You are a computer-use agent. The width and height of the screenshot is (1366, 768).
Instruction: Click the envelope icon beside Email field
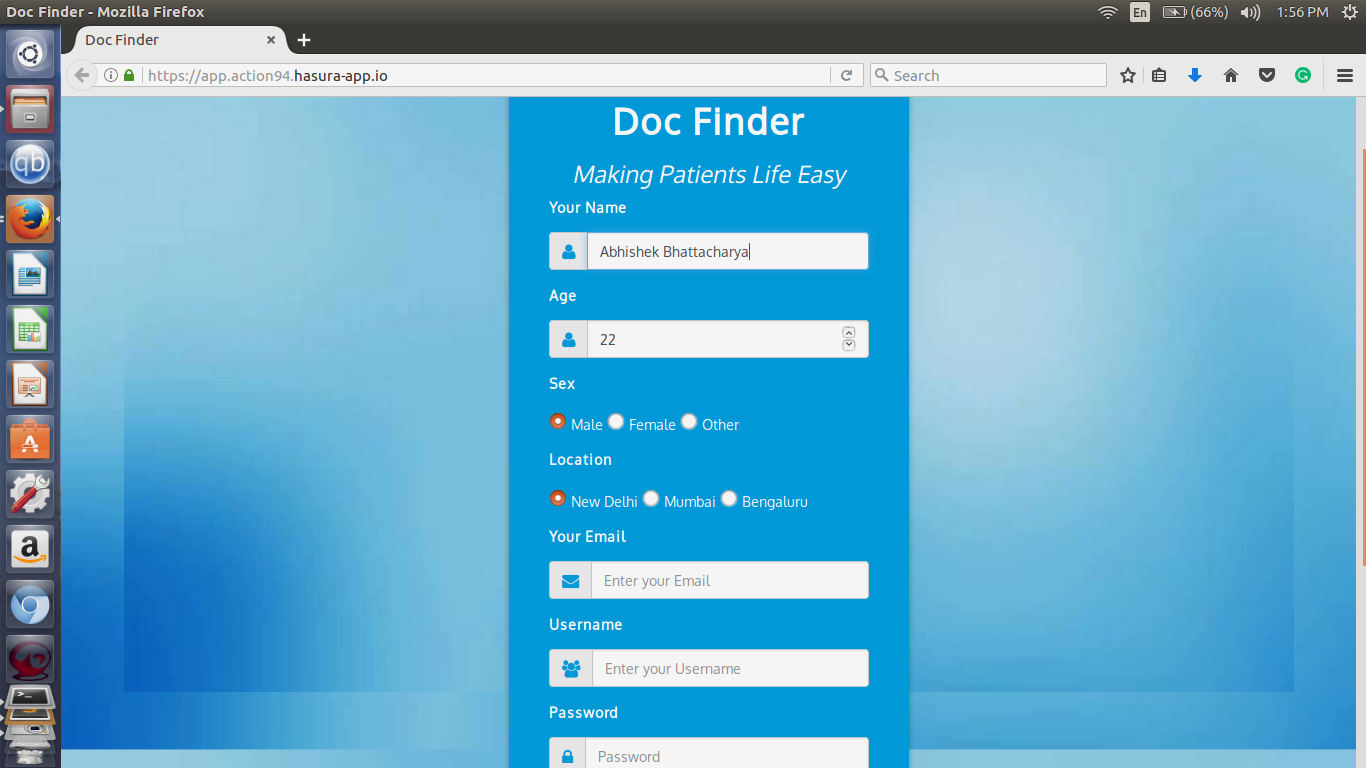[x=570, y=580]
